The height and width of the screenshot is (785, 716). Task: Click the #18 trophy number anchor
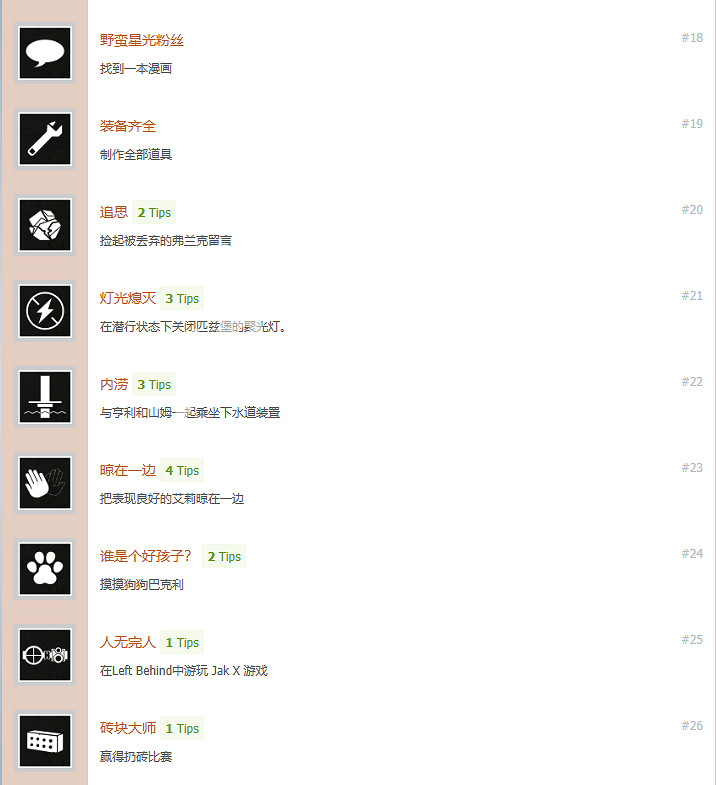692,38
